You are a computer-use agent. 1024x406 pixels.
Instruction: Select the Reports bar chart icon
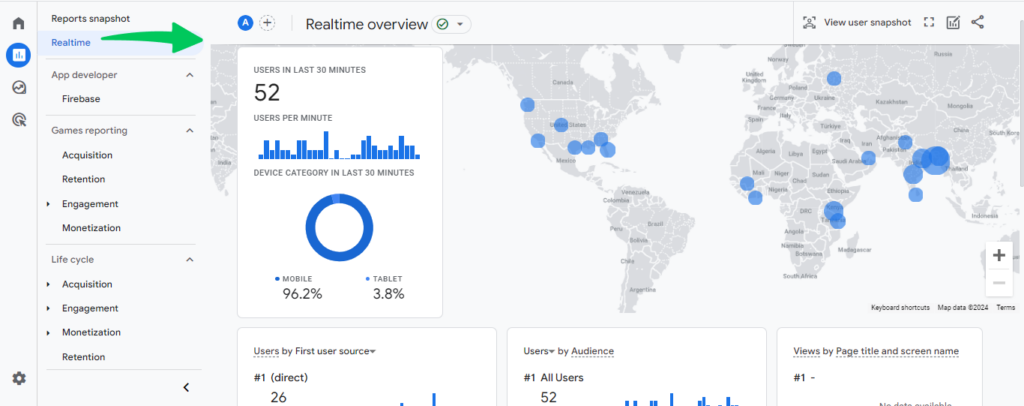click(x=18, y=55)
